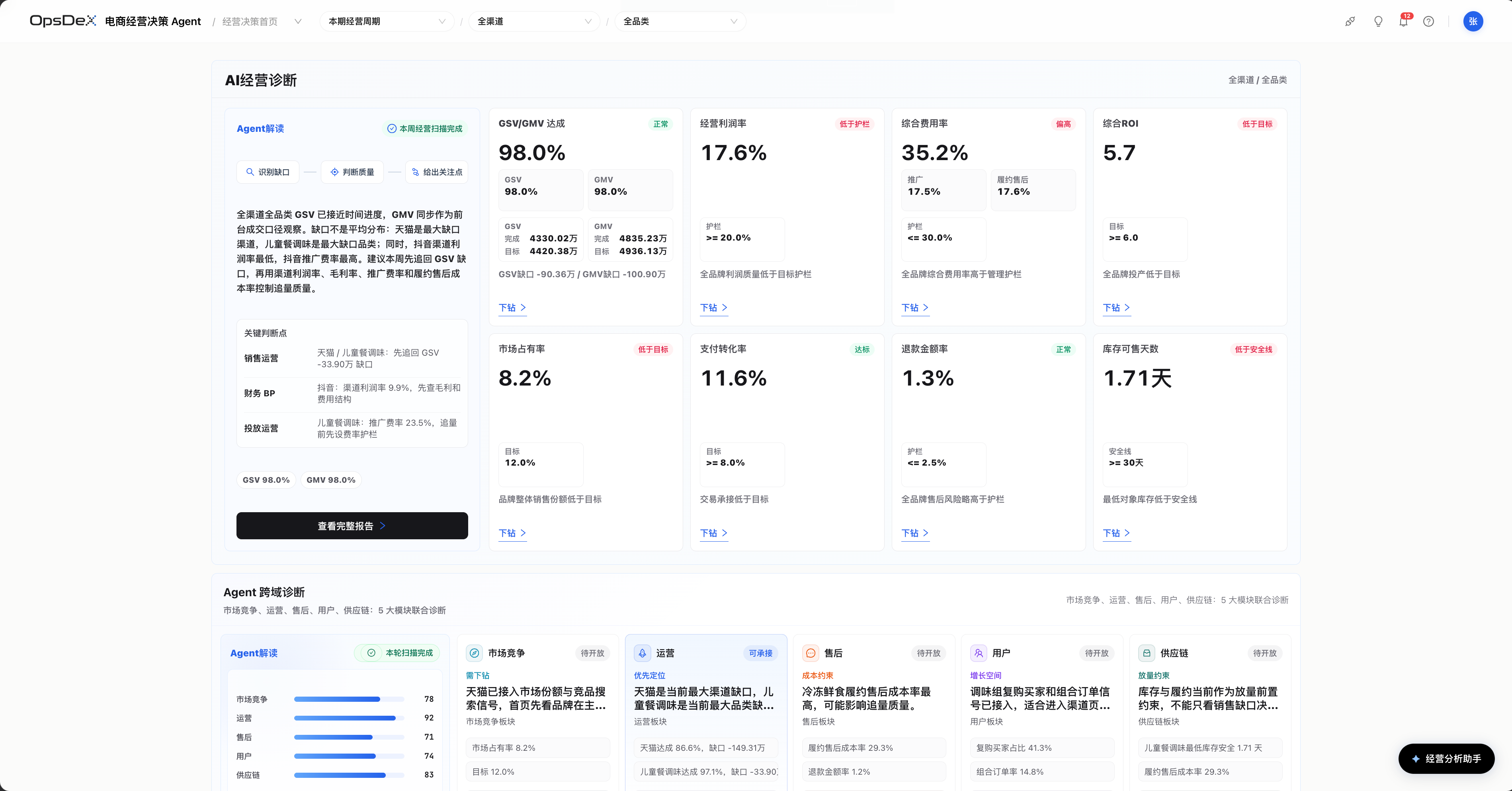Viewport: 1512px width, 791px height.
Task: Click the target icon in 判断质量 step
Action: 334,172
